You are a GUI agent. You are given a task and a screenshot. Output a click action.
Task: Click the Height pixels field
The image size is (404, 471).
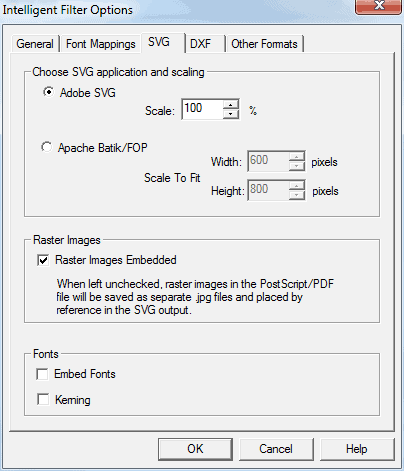268,190
